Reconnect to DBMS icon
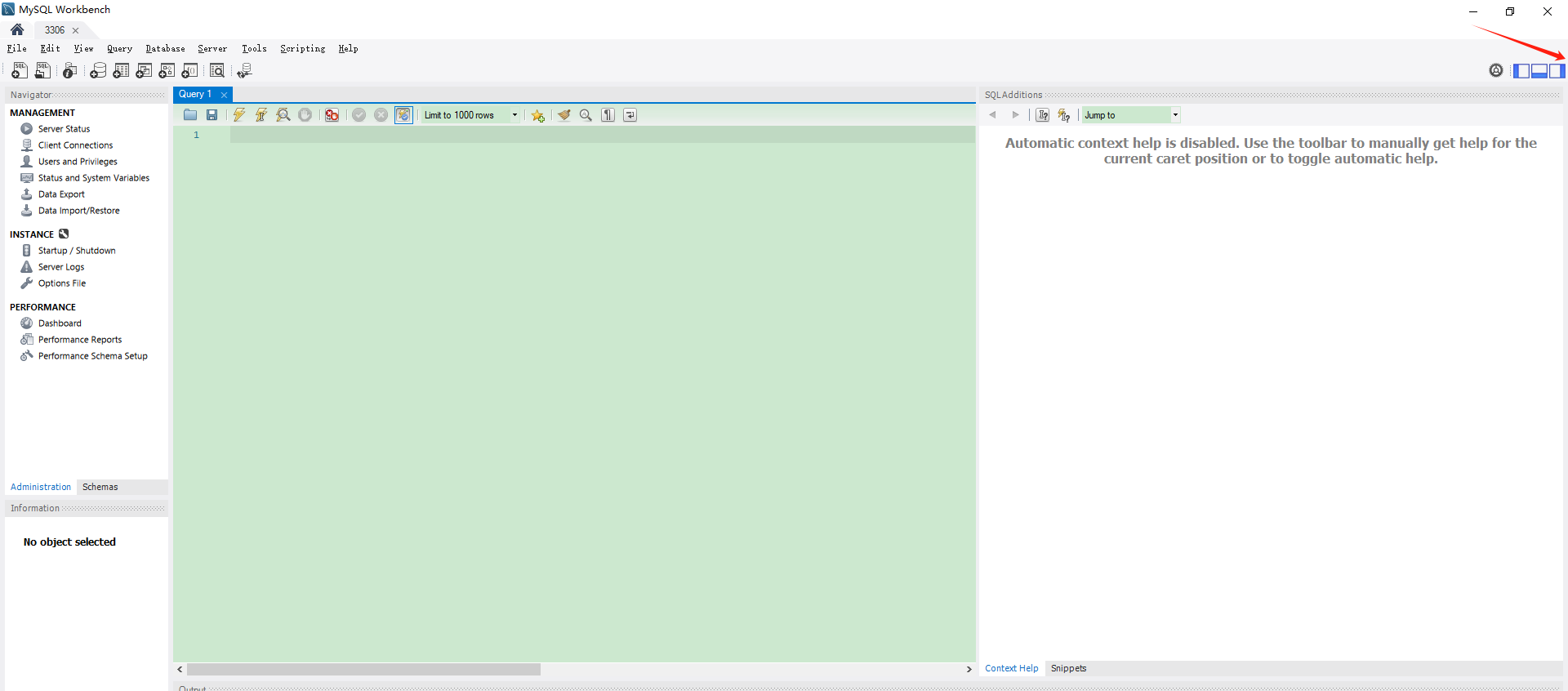Image resolution: width=1568 pixels, height=691 pixels. pos(244,71)
